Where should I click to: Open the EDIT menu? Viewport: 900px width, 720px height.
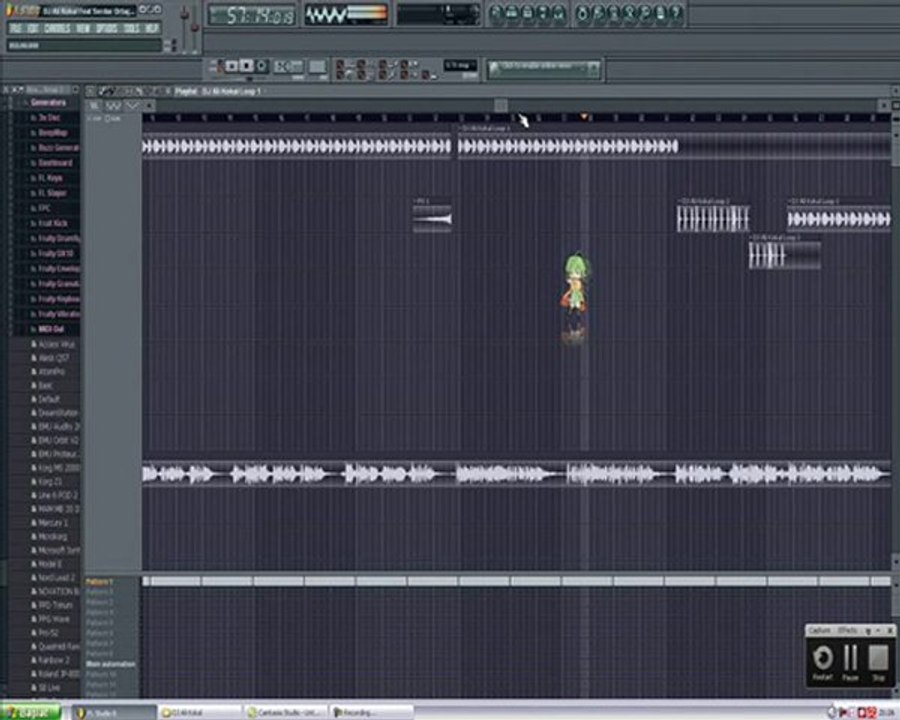pyautogui.click(x=33, y=28)
